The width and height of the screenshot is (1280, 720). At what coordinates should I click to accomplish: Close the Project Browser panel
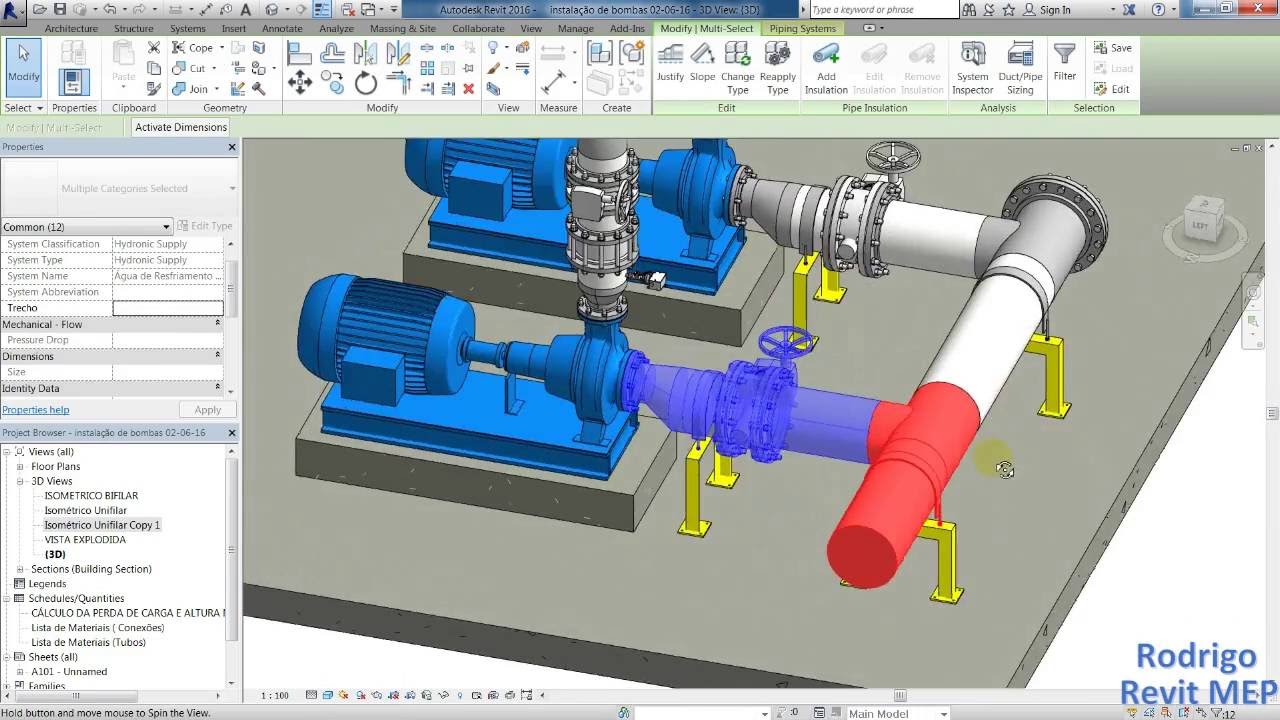pyautogui.click(x=232, y=433)
